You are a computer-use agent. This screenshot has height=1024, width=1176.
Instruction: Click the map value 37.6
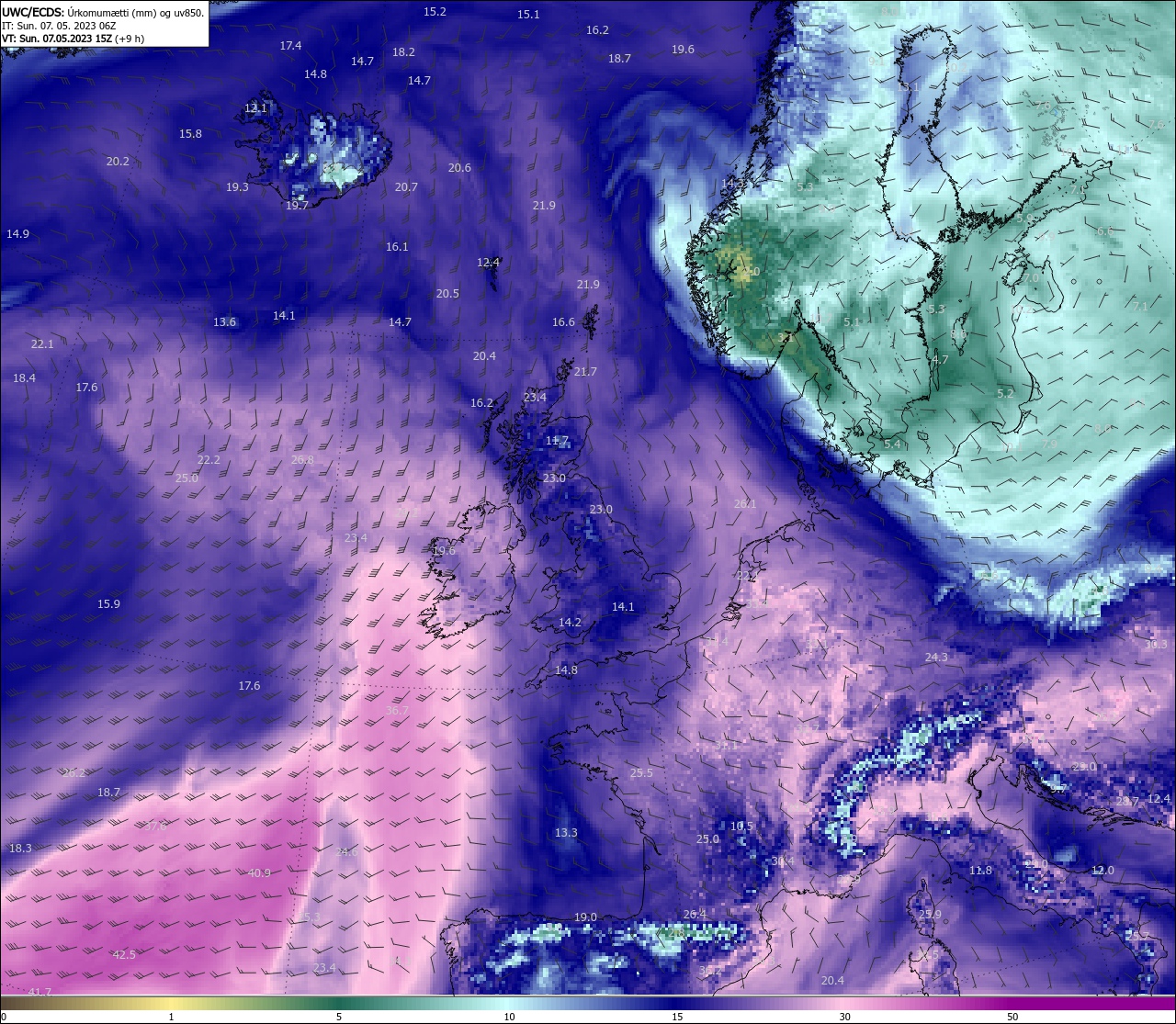pos(155,827)
